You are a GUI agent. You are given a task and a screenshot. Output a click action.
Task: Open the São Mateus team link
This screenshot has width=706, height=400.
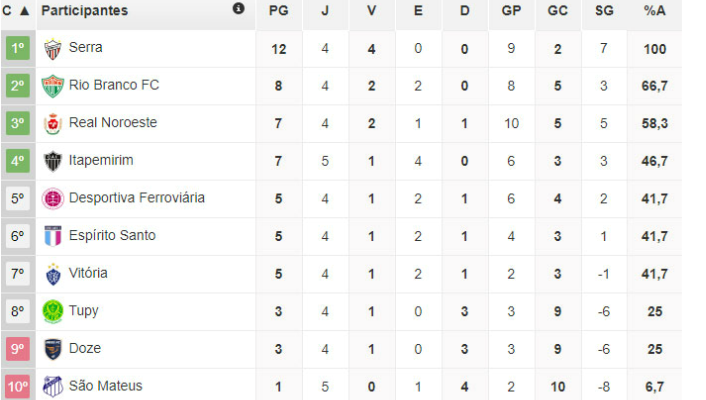(x=105, y=385)
